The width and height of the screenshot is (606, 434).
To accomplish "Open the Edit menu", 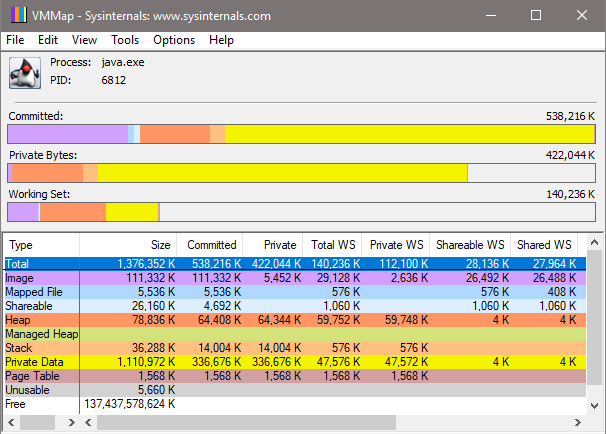I will [47, 40].
